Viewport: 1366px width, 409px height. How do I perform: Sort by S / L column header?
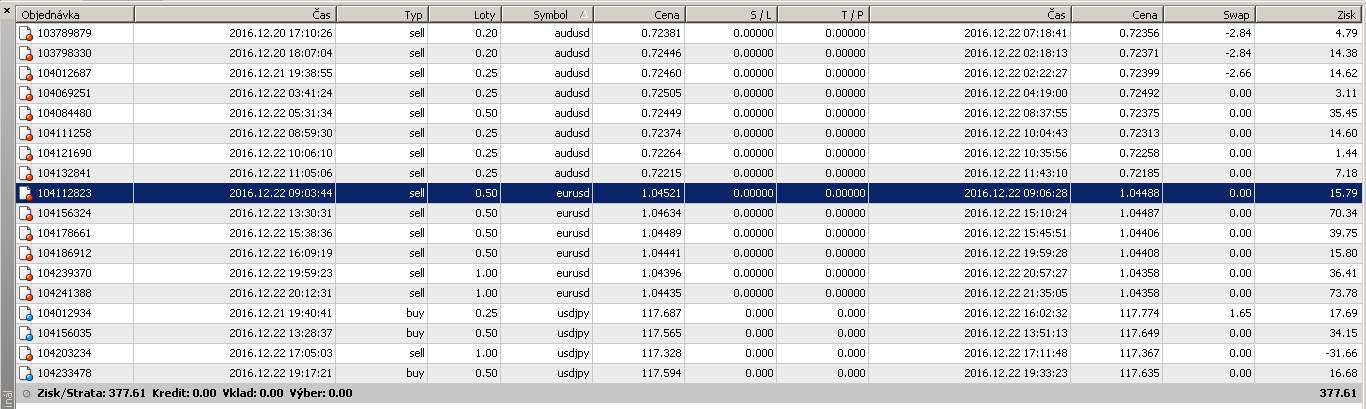point(731,15)
